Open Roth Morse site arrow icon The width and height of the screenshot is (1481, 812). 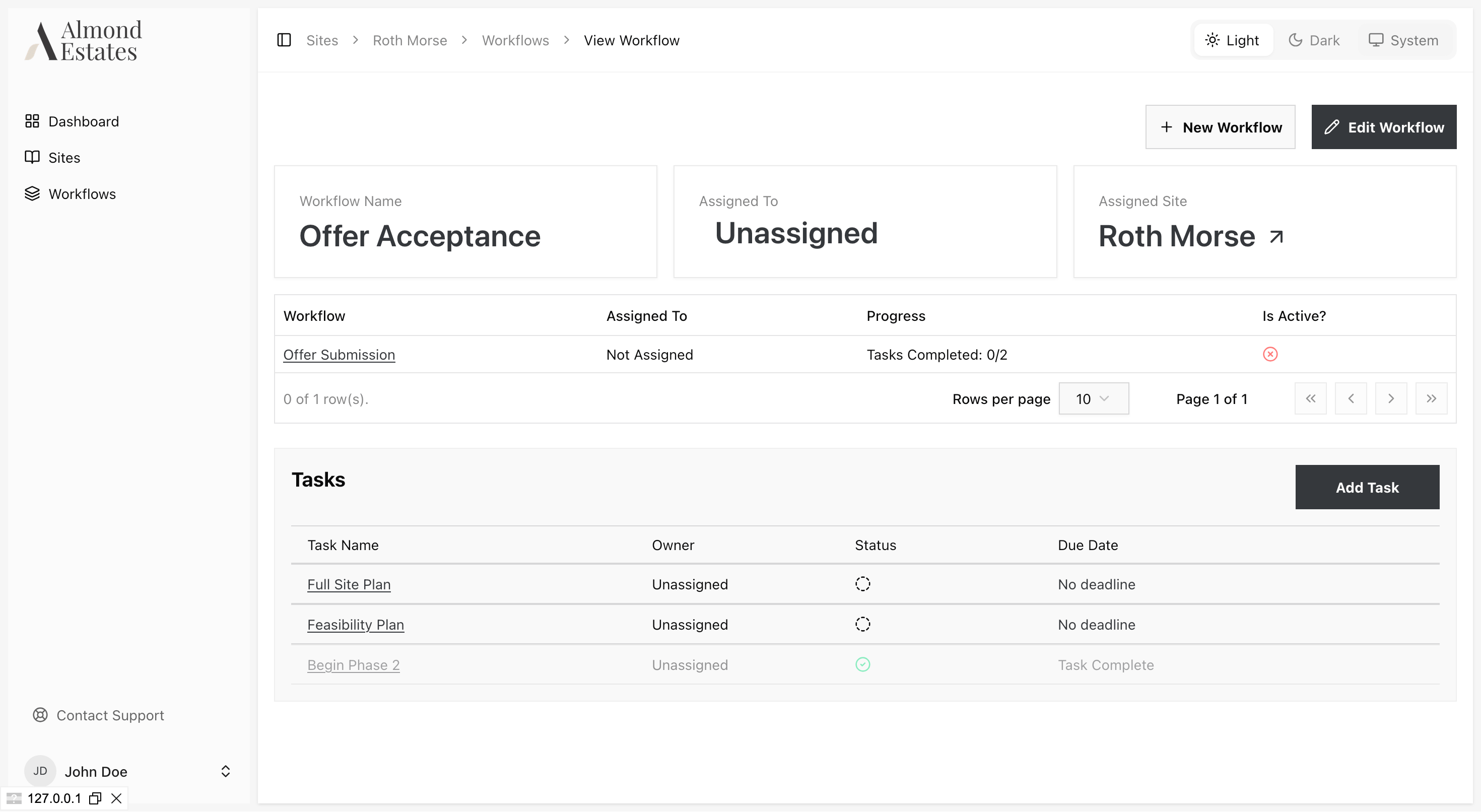1276,236
